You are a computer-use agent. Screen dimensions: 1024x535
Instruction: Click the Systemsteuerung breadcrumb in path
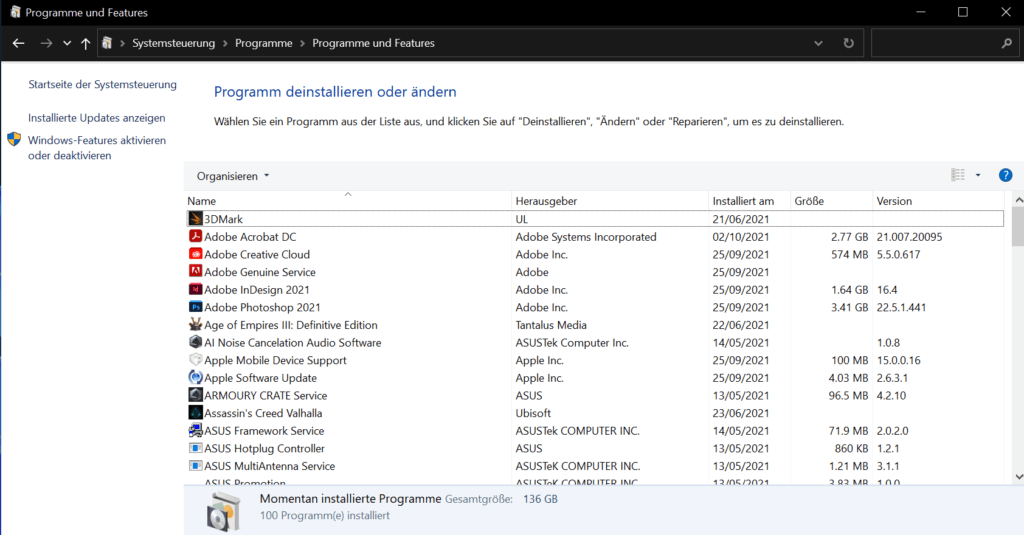[x=175, y=44]
